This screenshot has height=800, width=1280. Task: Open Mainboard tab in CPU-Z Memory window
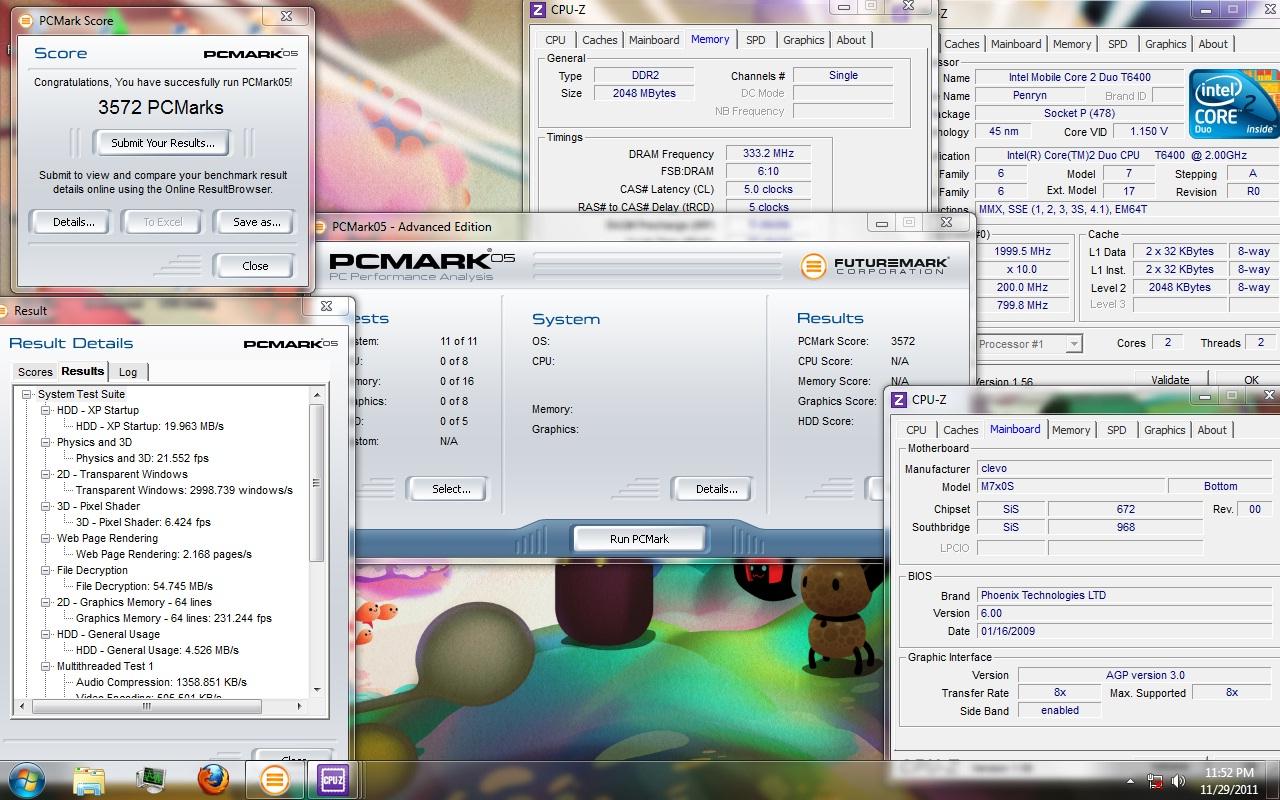pos(654,40)
